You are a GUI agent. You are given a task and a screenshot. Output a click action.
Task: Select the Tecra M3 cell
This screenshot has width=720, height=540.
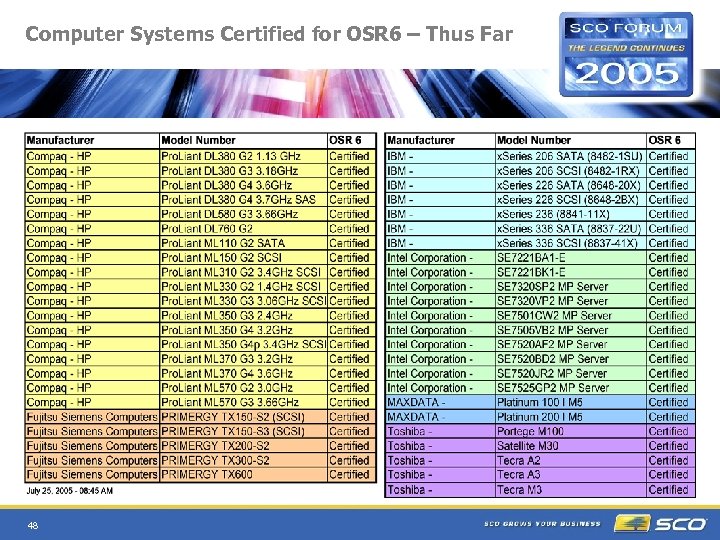click(x=571, y=489)
